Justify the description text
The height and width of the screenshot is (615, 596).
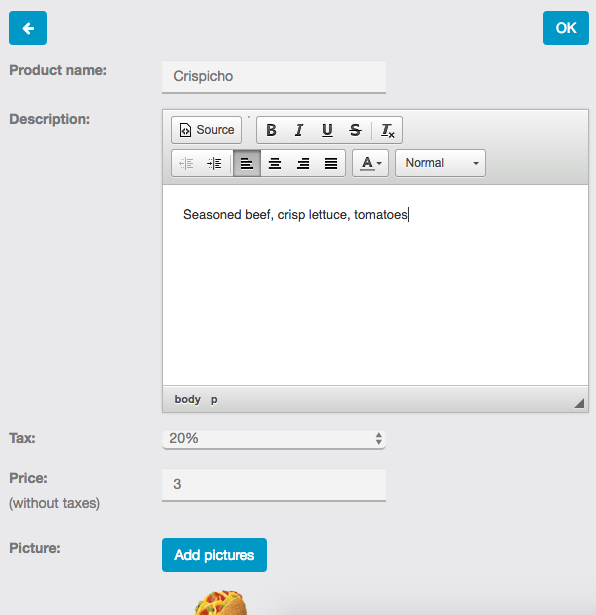331,163
